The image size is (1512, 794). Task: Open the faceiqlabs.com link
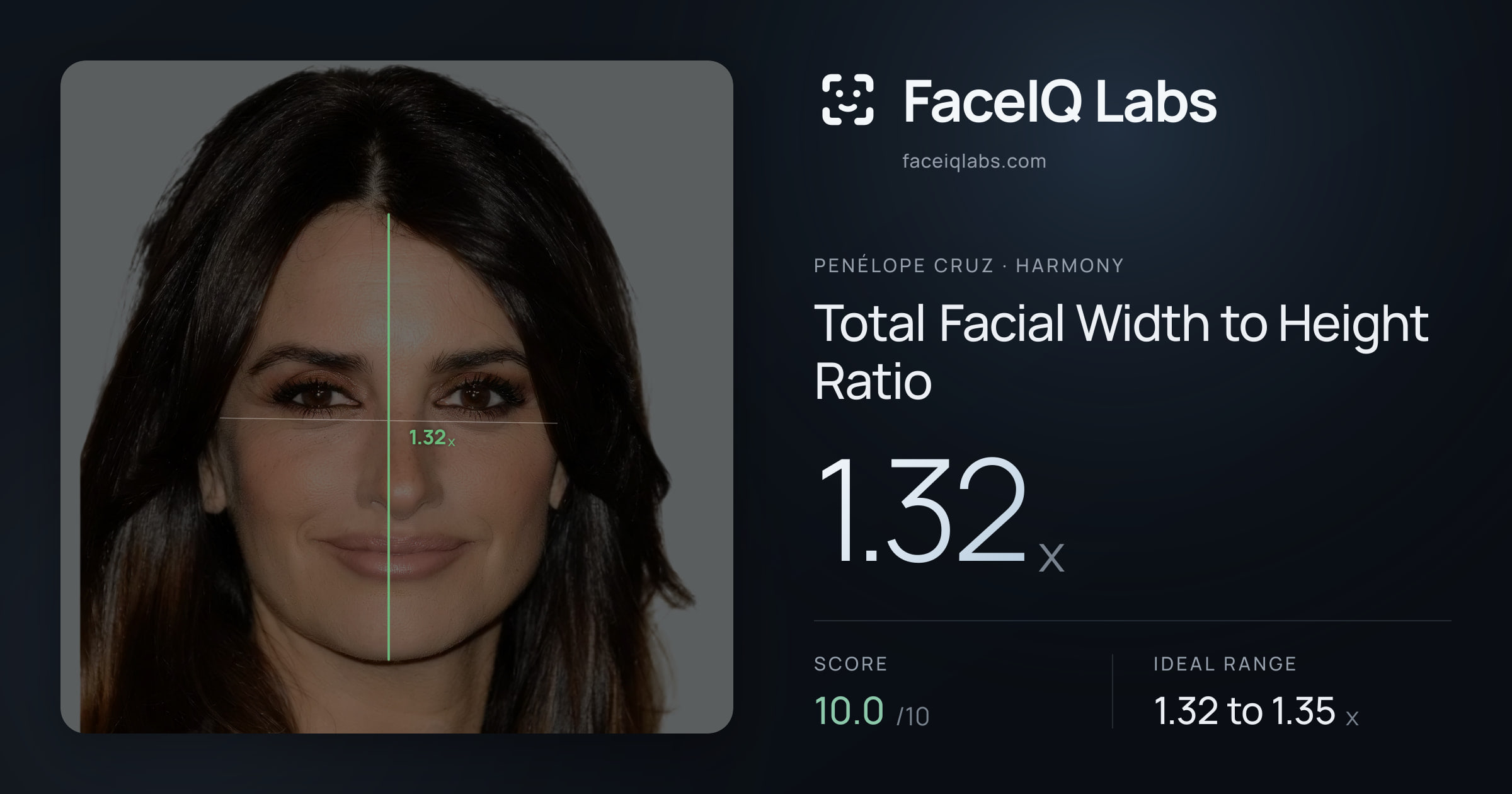(974, 161)
